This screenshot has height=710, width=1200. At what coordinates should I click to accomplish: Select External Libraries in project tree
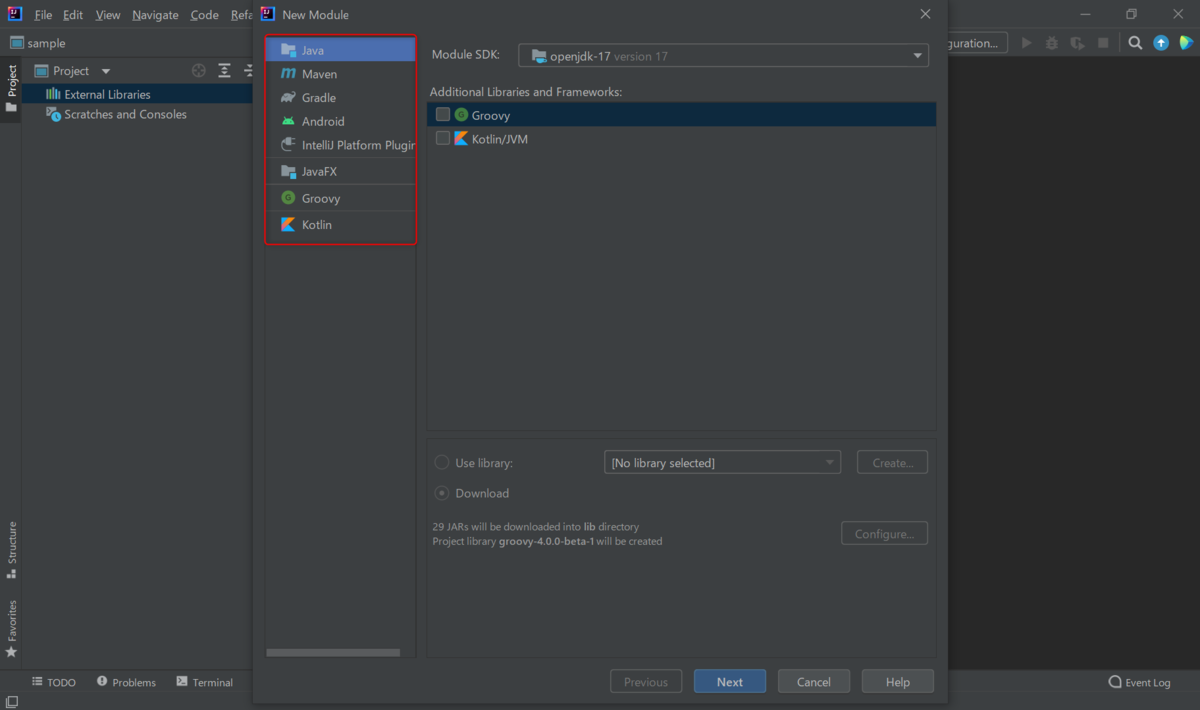107,94
